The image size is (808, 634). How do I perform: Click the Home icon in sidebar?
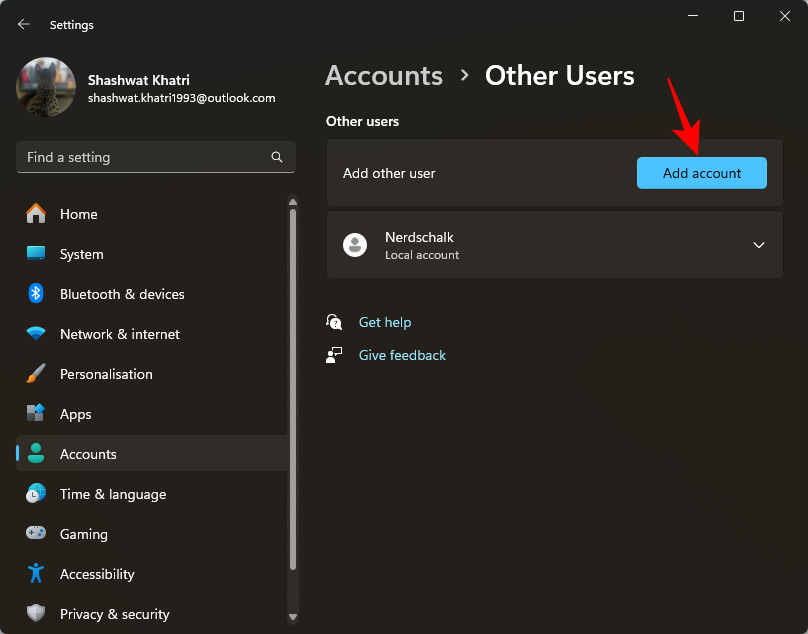click(x=36, y=214)
